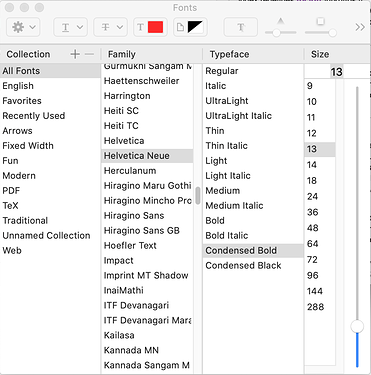371x375 pixels.
Task: Click the shadow blur slider
Action: [321, 32]
